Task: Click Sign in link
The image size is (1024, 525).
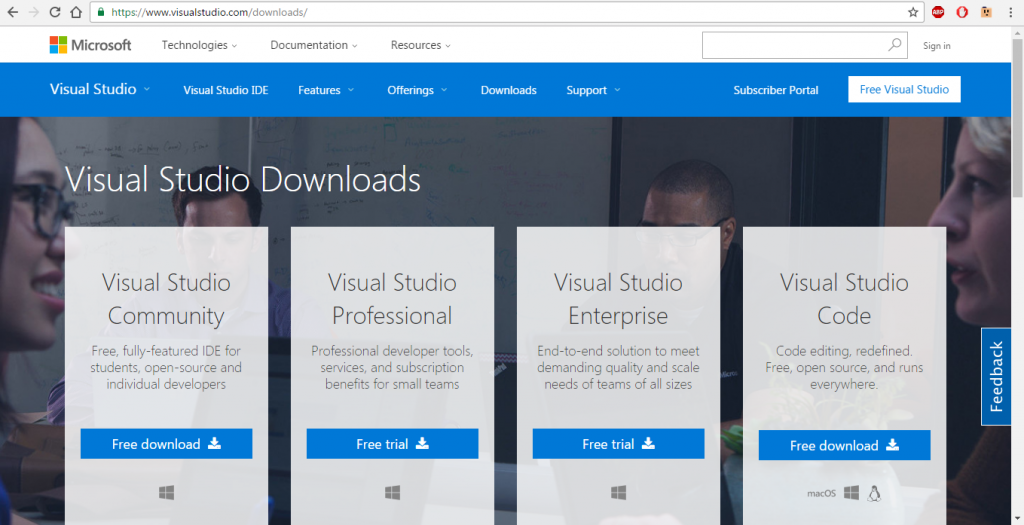Action: (936, 46)
